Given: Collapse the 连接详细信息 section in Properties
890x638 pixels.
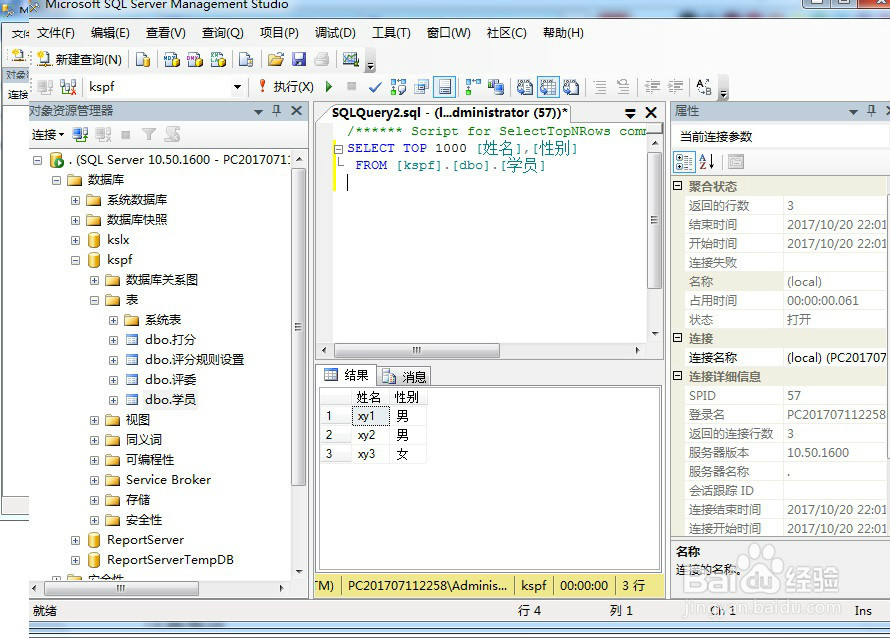Looking at the screenshot, I should tap(677, 376).
